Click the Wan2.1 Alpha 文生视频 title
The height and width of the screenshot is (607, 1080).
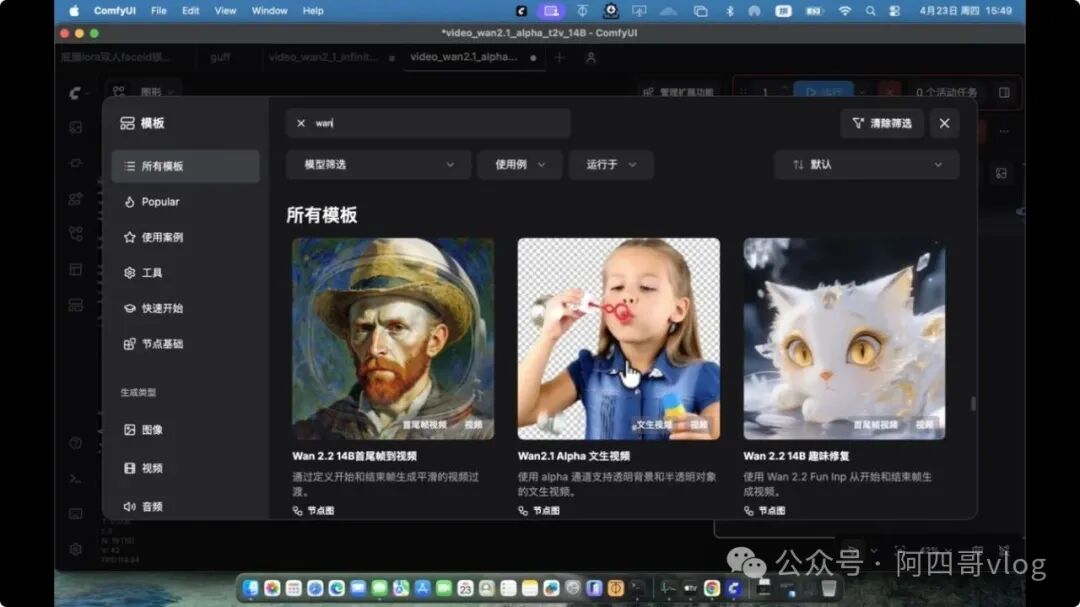(574, 456)
